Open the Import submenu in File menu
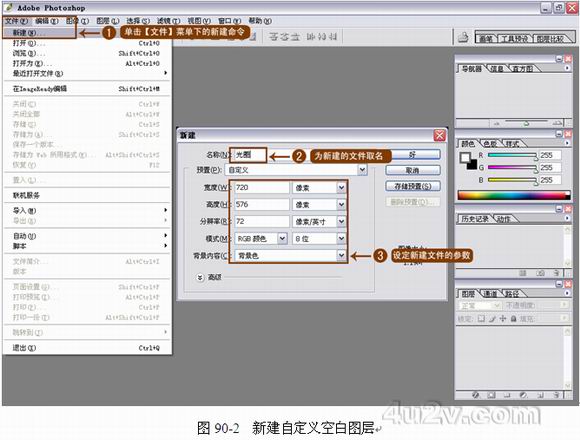 tap(87, 210)
